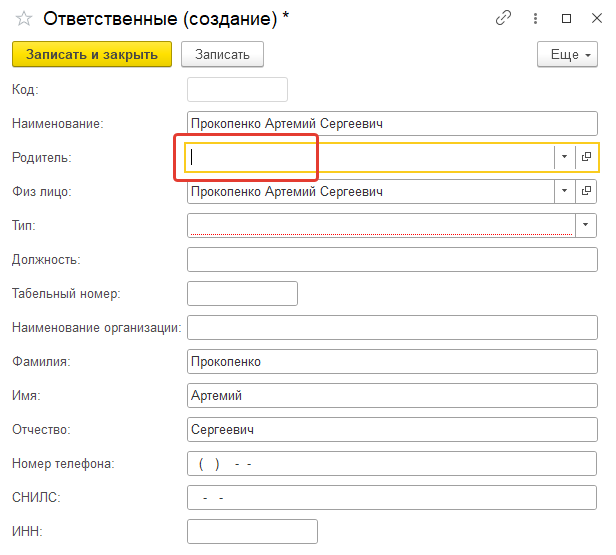Open the Еще menu
Viewport: 616px width, 555px height.
567,54
